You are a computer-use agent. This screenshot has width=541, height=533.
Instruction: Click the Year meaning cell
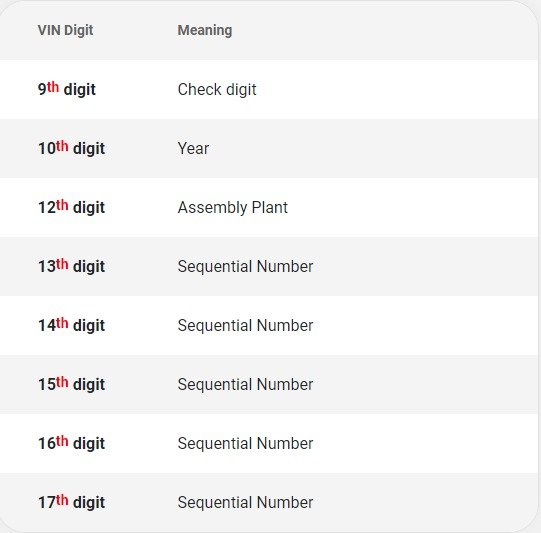point(193,149)
